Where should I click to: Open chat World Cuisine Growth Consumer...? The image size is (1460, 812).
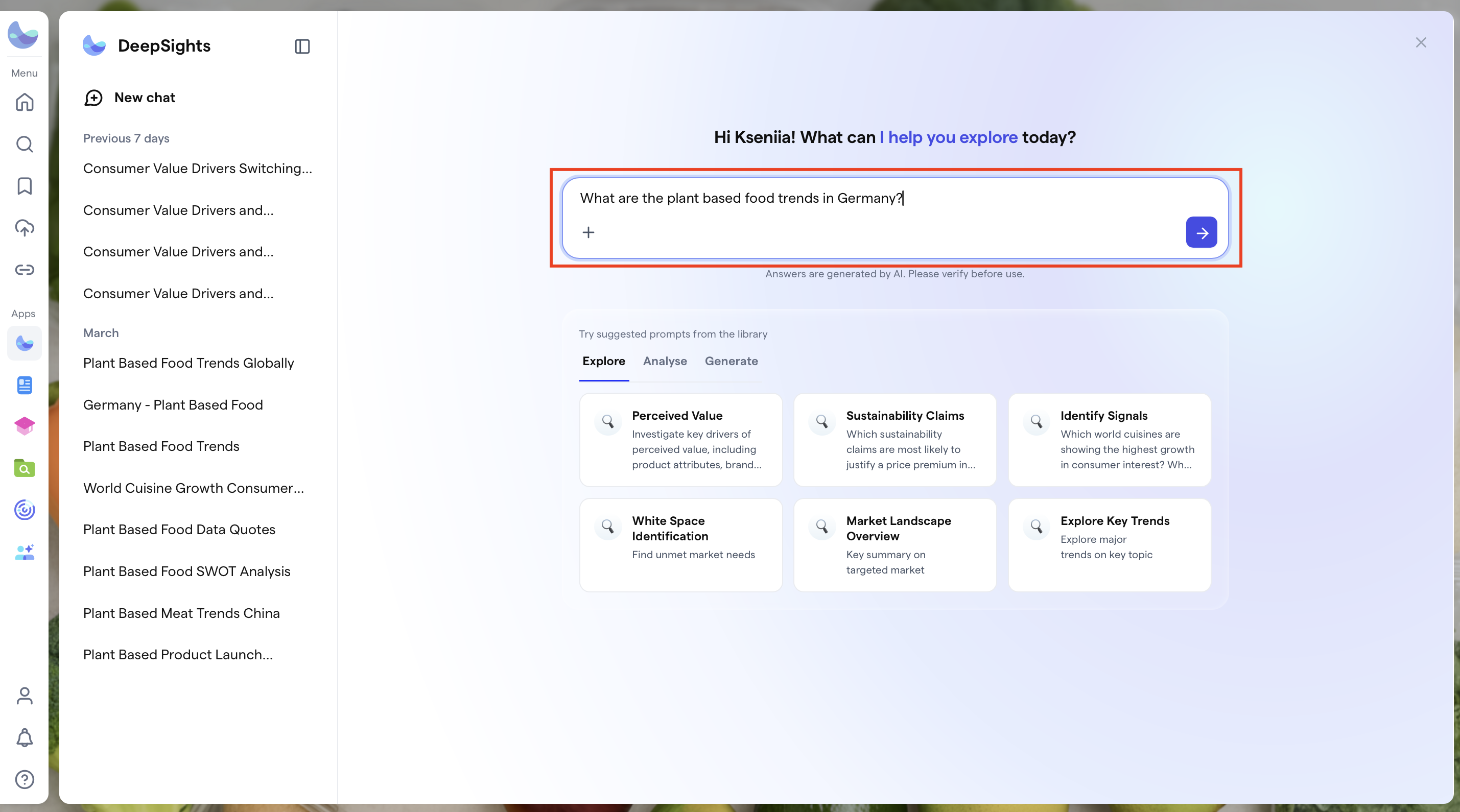point(193,488)
